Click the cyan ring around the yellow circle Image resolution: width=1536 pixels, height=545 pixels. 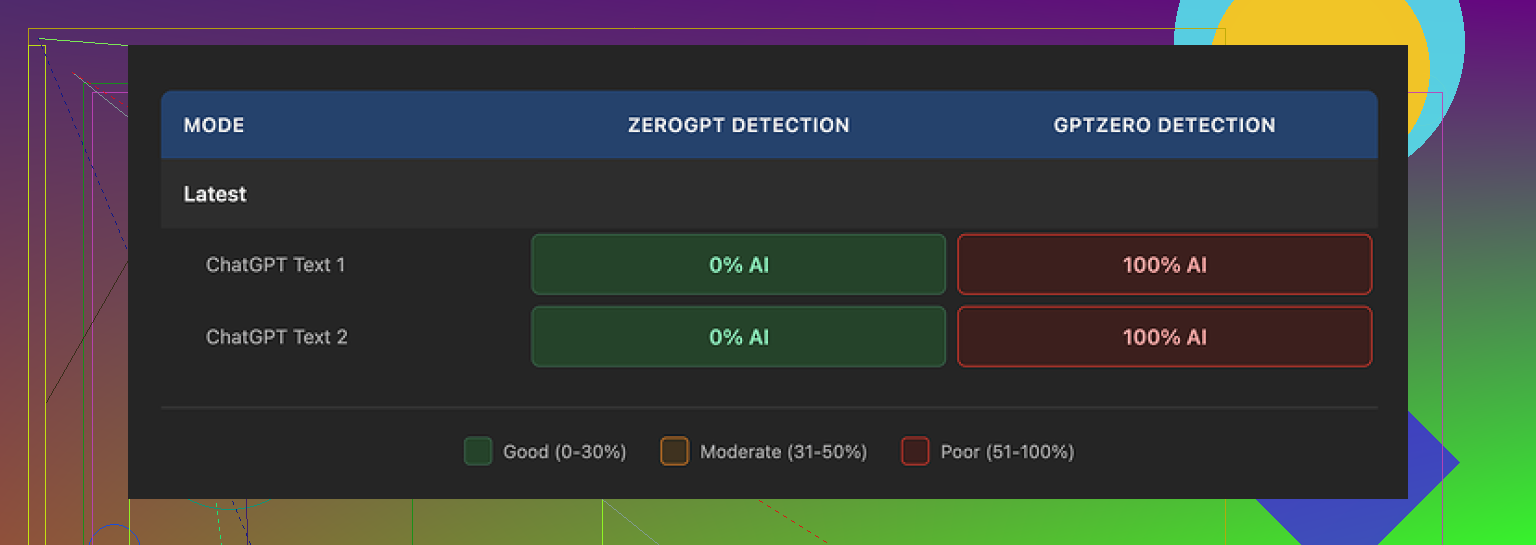1448,50
